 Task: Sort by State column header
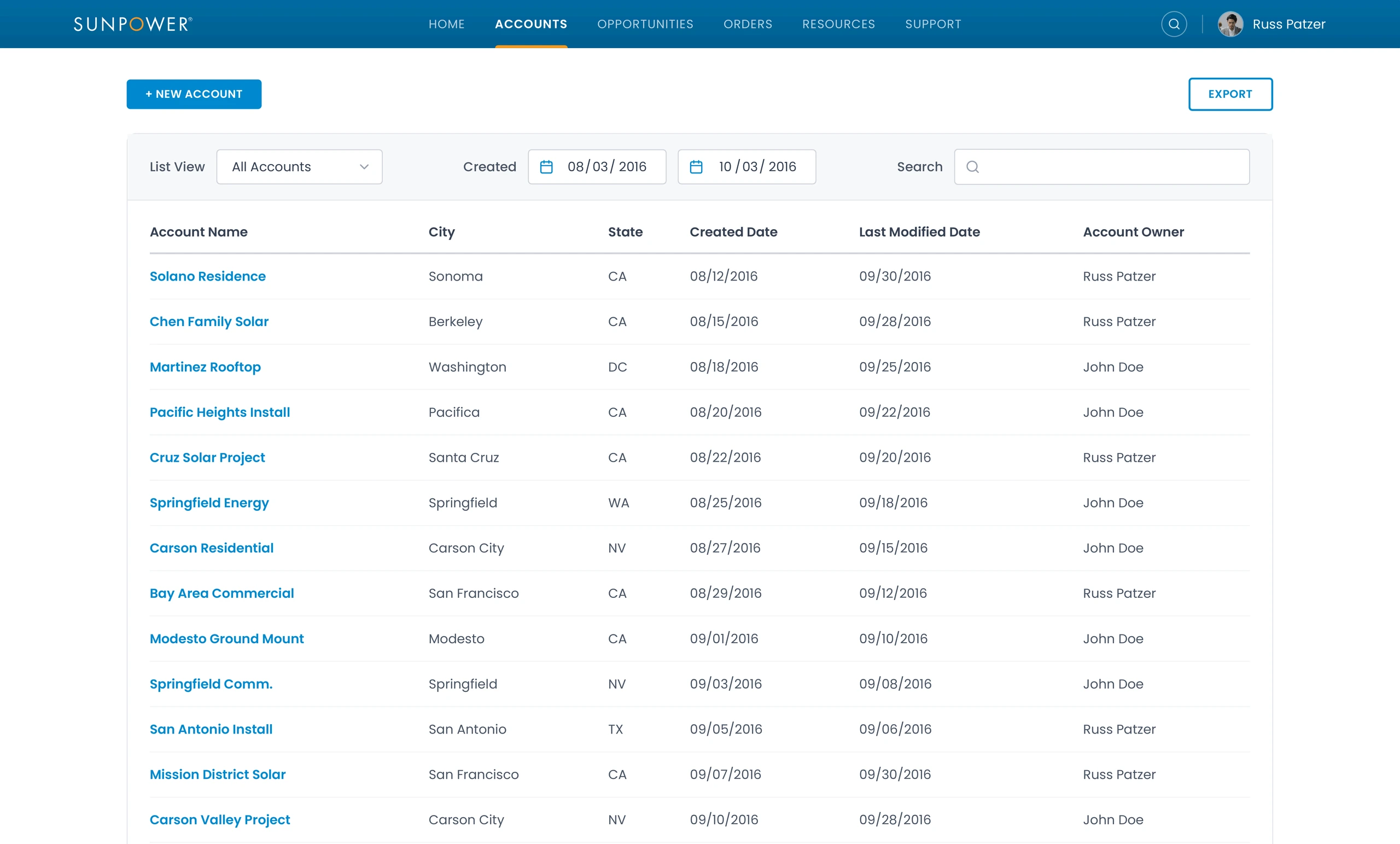(625, 232)
